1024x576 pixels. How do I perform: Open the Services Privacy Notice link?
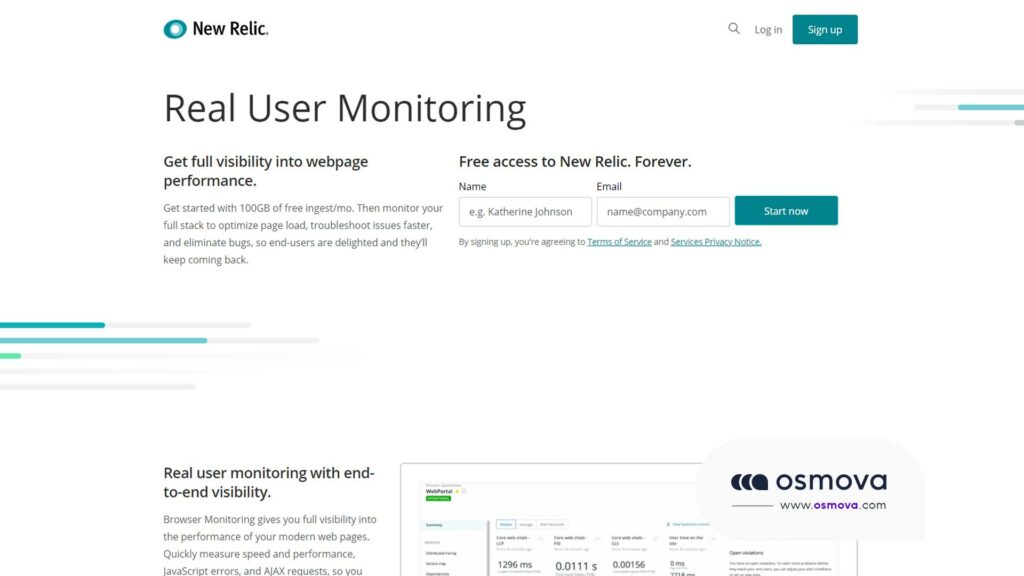(x=716, y=242)
